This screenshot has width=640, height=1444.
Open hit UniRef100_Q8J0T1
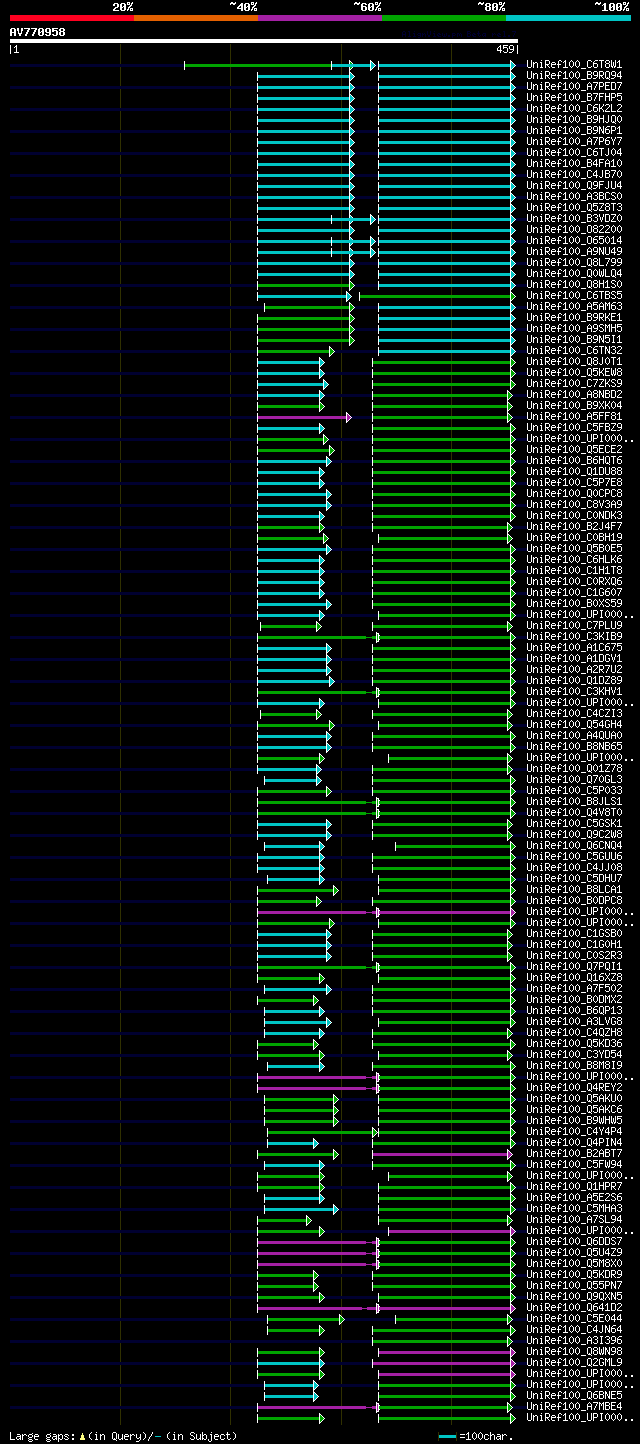pyautogui.click(x=574, y=361)
